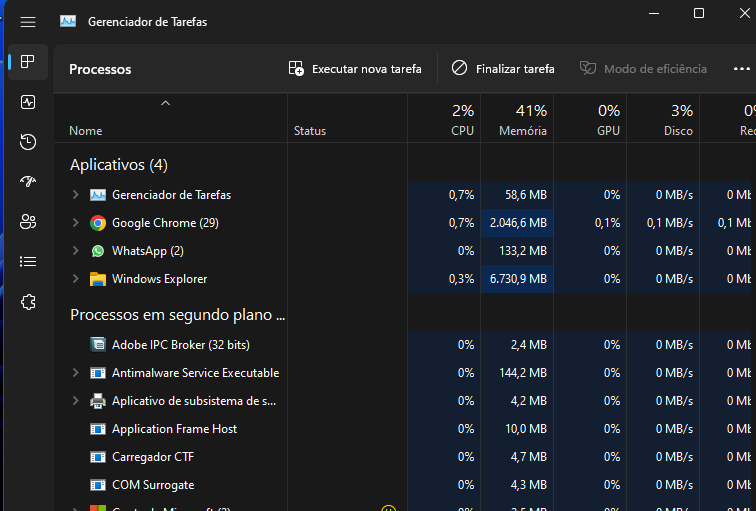Click the 6.730,9 MB memory cell
Screen dimensions: 756x511
pyautogui.click(x=518, y=279)
